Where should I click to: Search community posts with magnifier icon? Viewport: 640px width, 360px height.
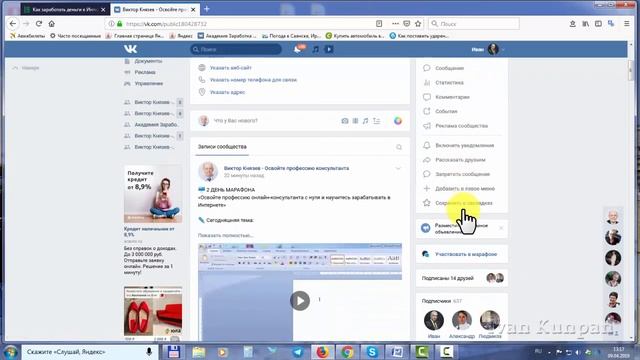(399, 147)
